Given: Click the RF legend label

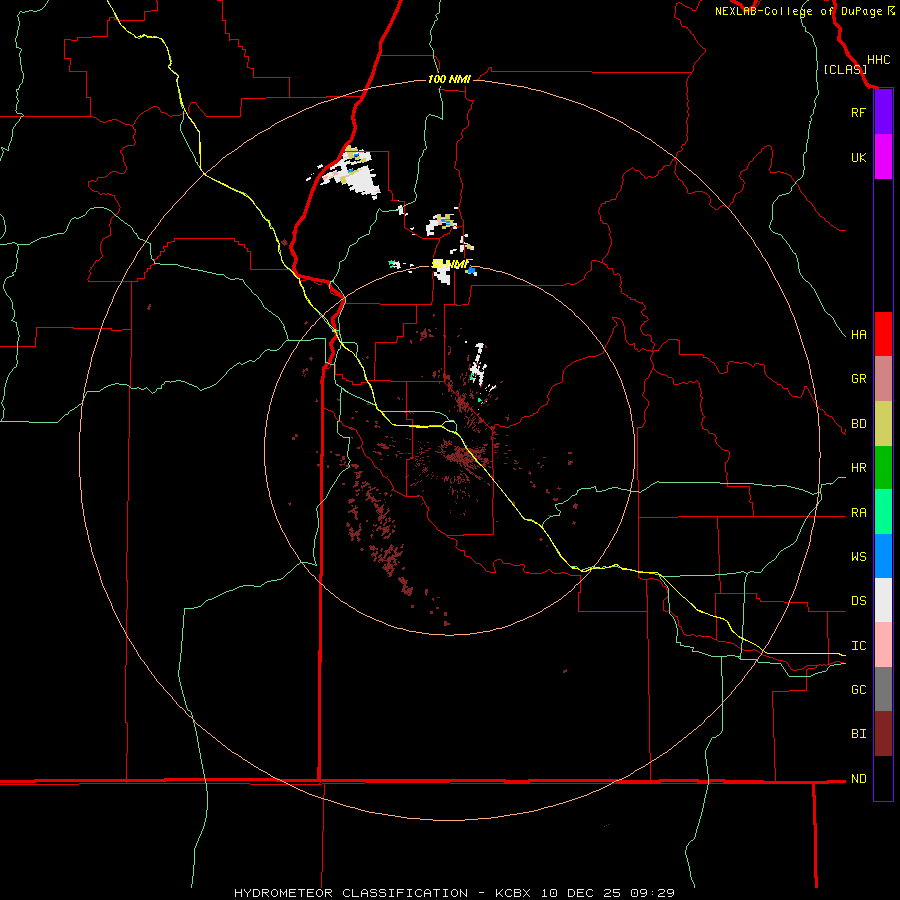Looking at the screenshot, I should 858,112.
